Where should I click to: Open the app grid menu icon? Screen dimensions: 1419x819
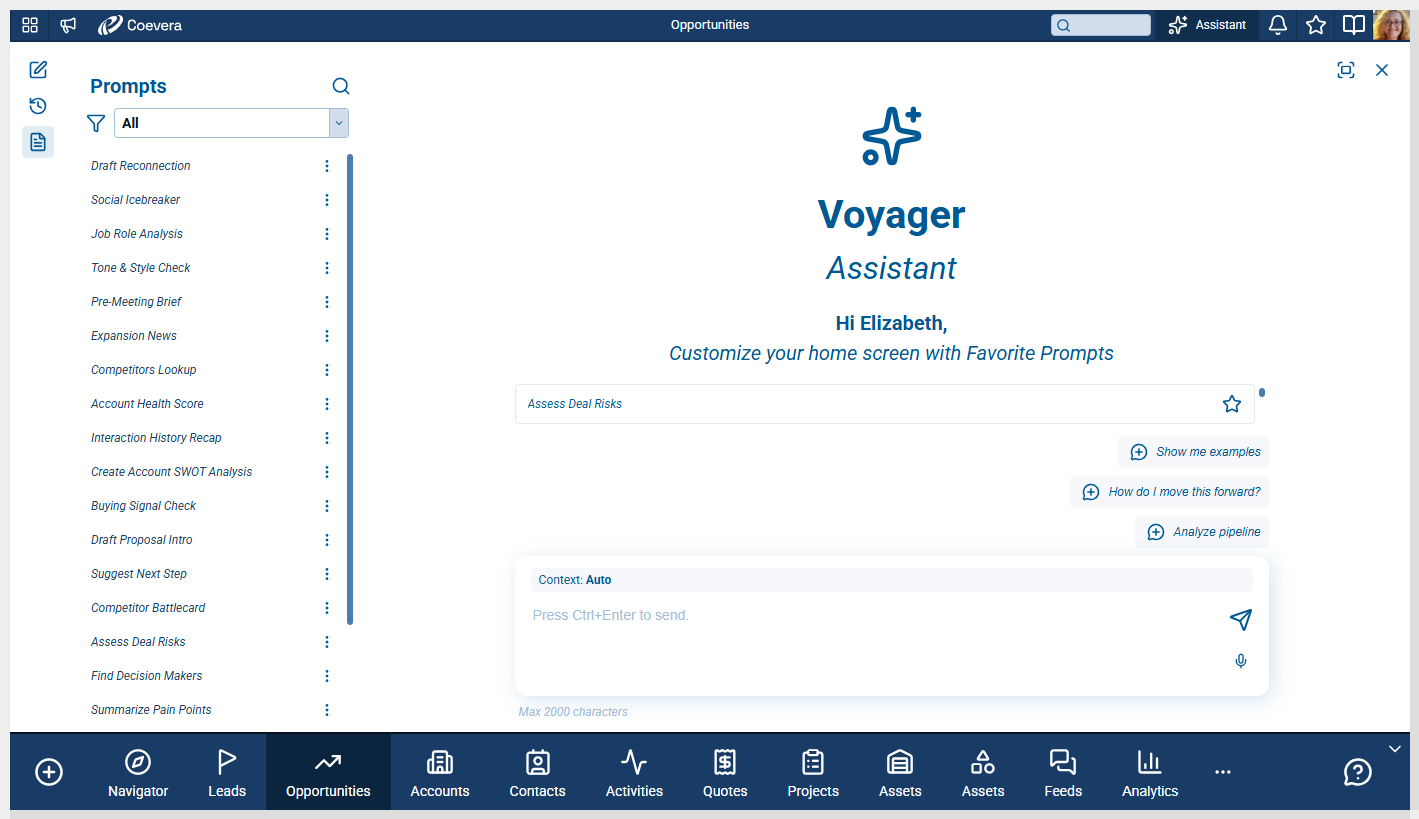[30, 25]
